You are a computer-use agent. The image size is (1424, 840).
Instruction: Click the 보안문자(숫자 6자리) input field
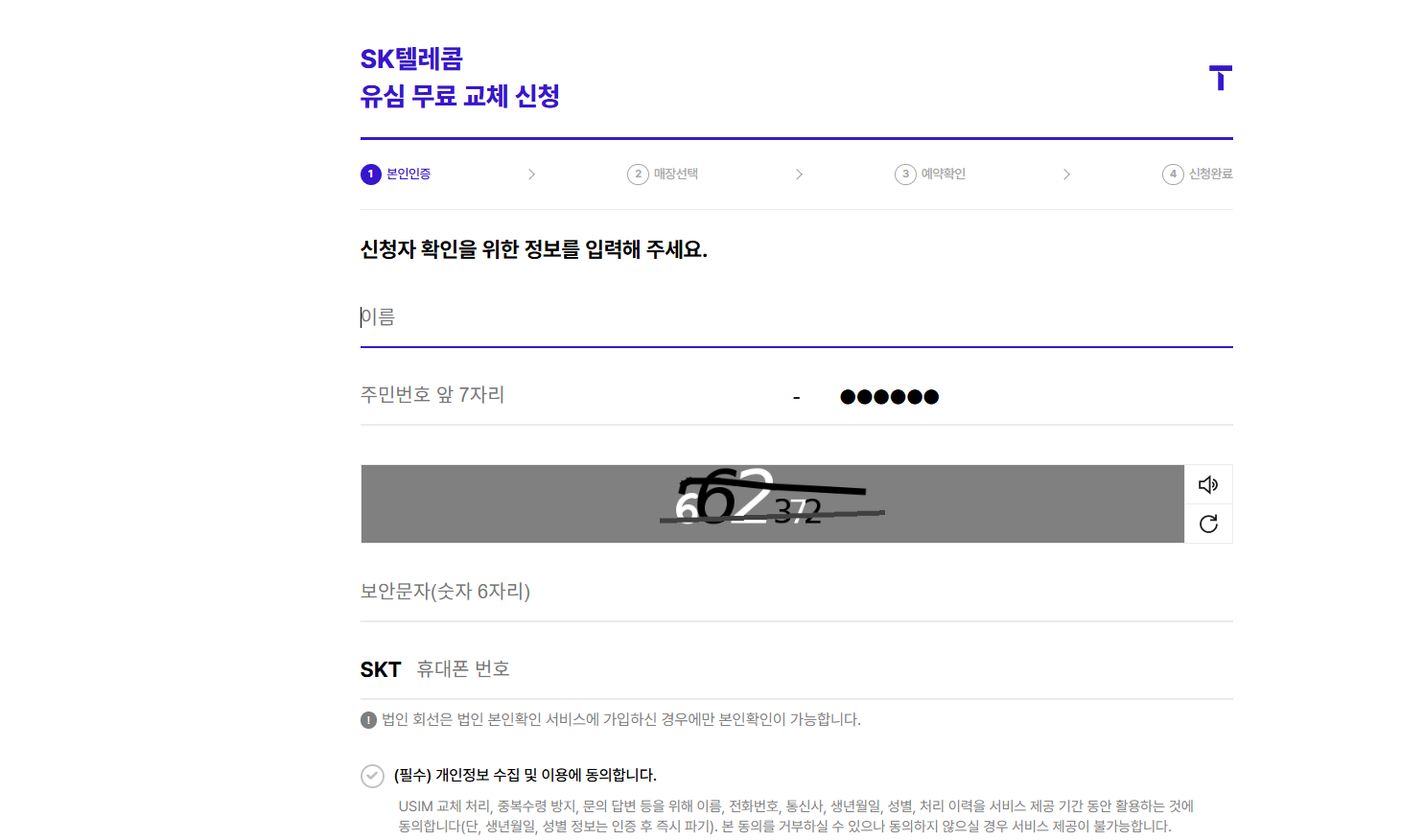coord(797,592)
